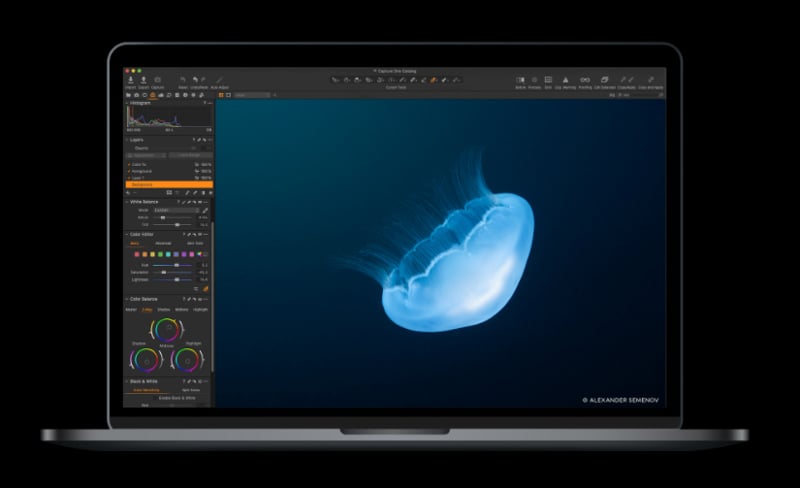Switch to Basic tab in Color Editor
This screenshot has height=488, width=800.
(134, 243)
